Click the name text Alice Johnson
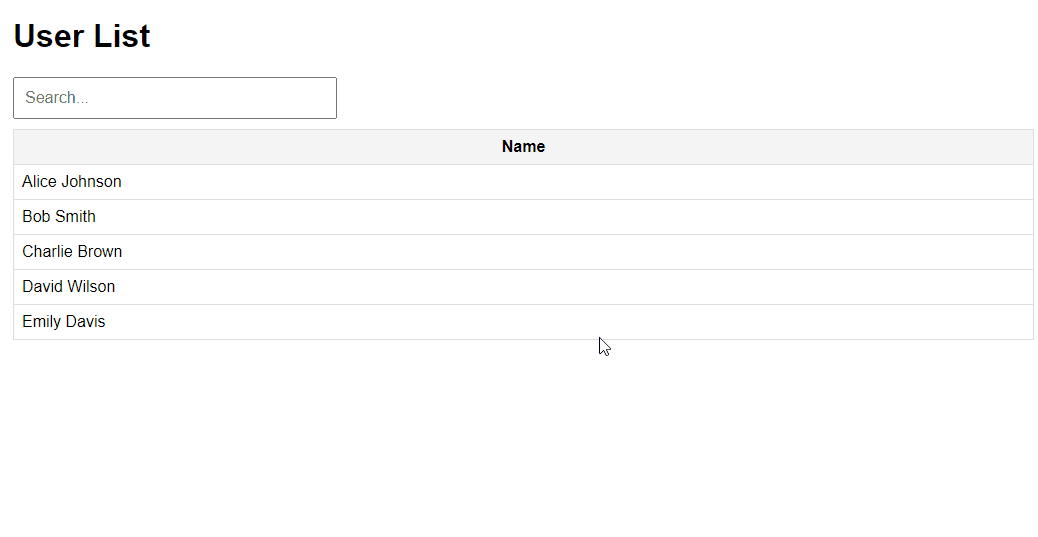The height and width of the screenshot is (537, 1038). (x=72, y=182)
